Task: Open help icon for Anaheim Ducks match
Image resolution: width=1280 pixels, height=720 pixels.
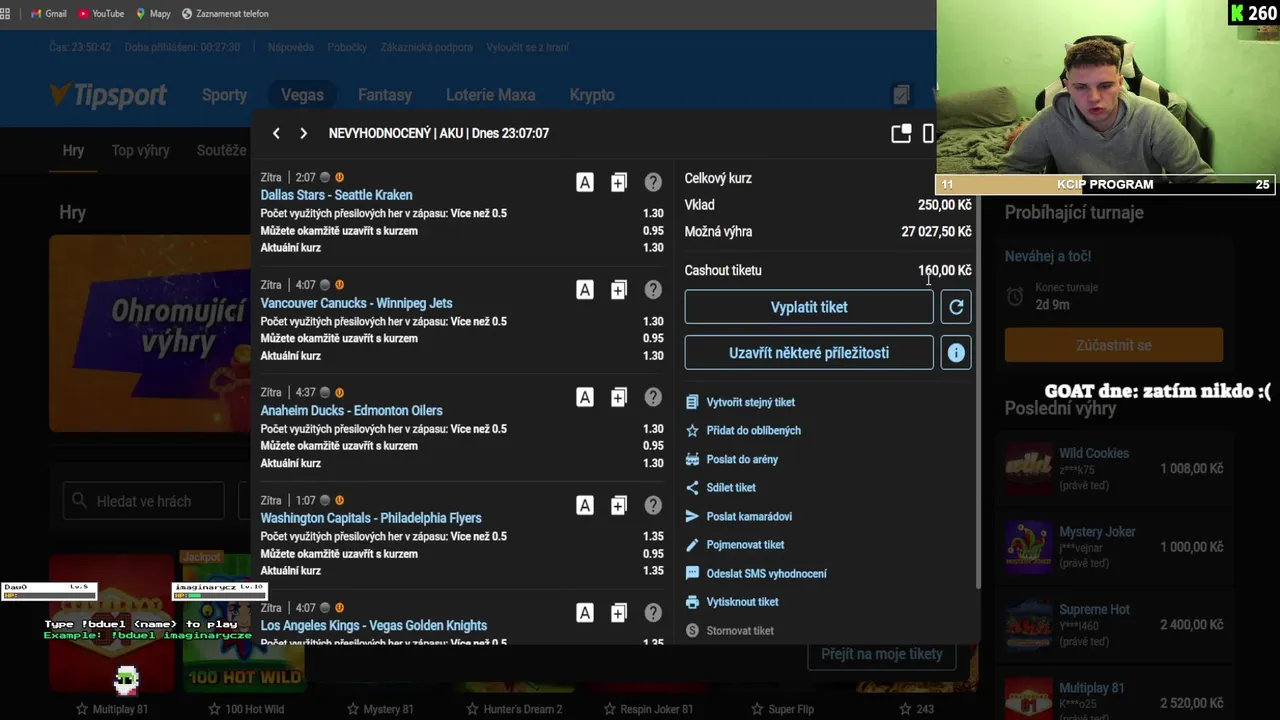Action: click(653, 397)
